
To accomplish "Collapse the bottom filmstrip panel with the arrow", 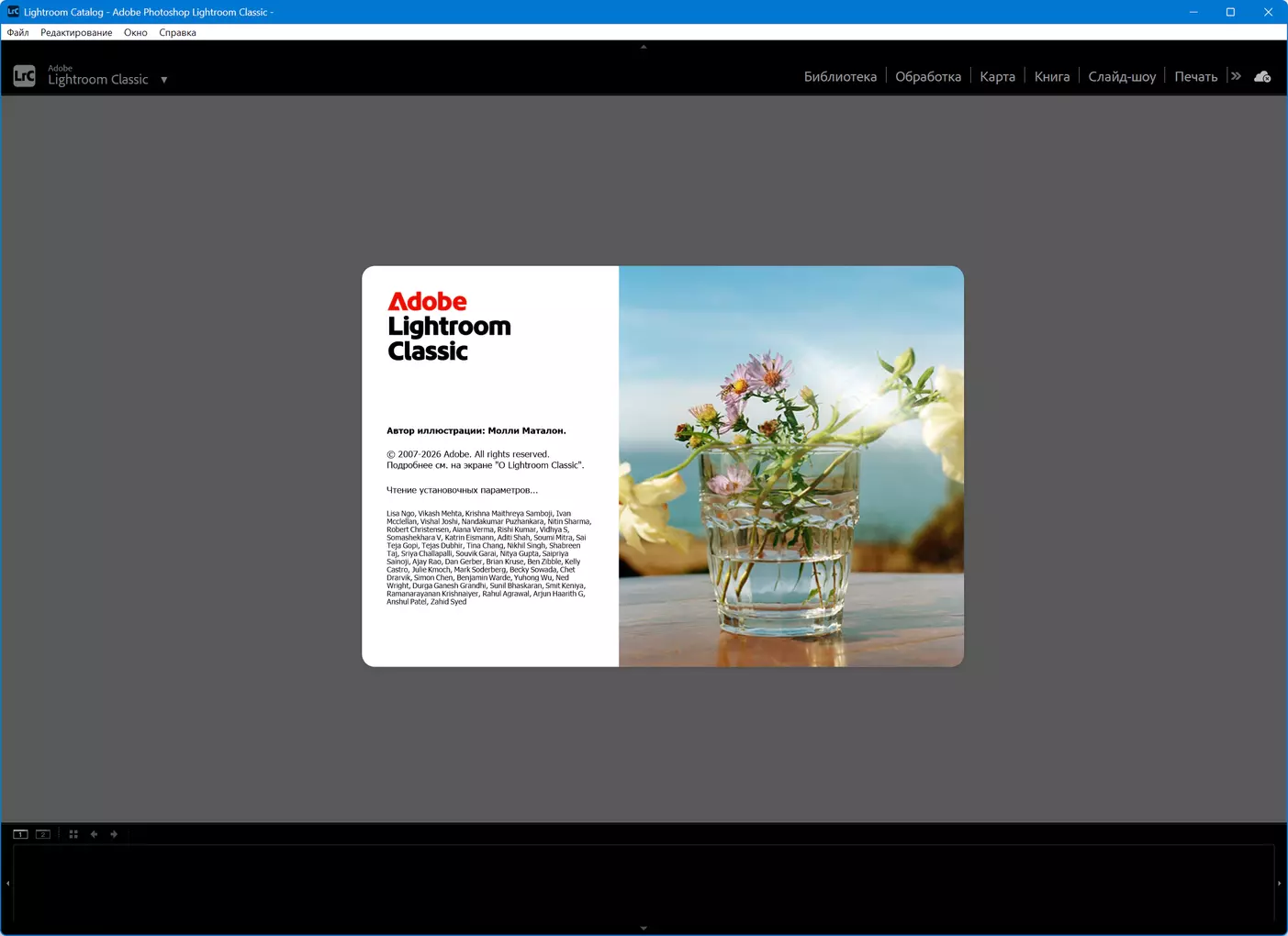I will [x=644, y=928].
